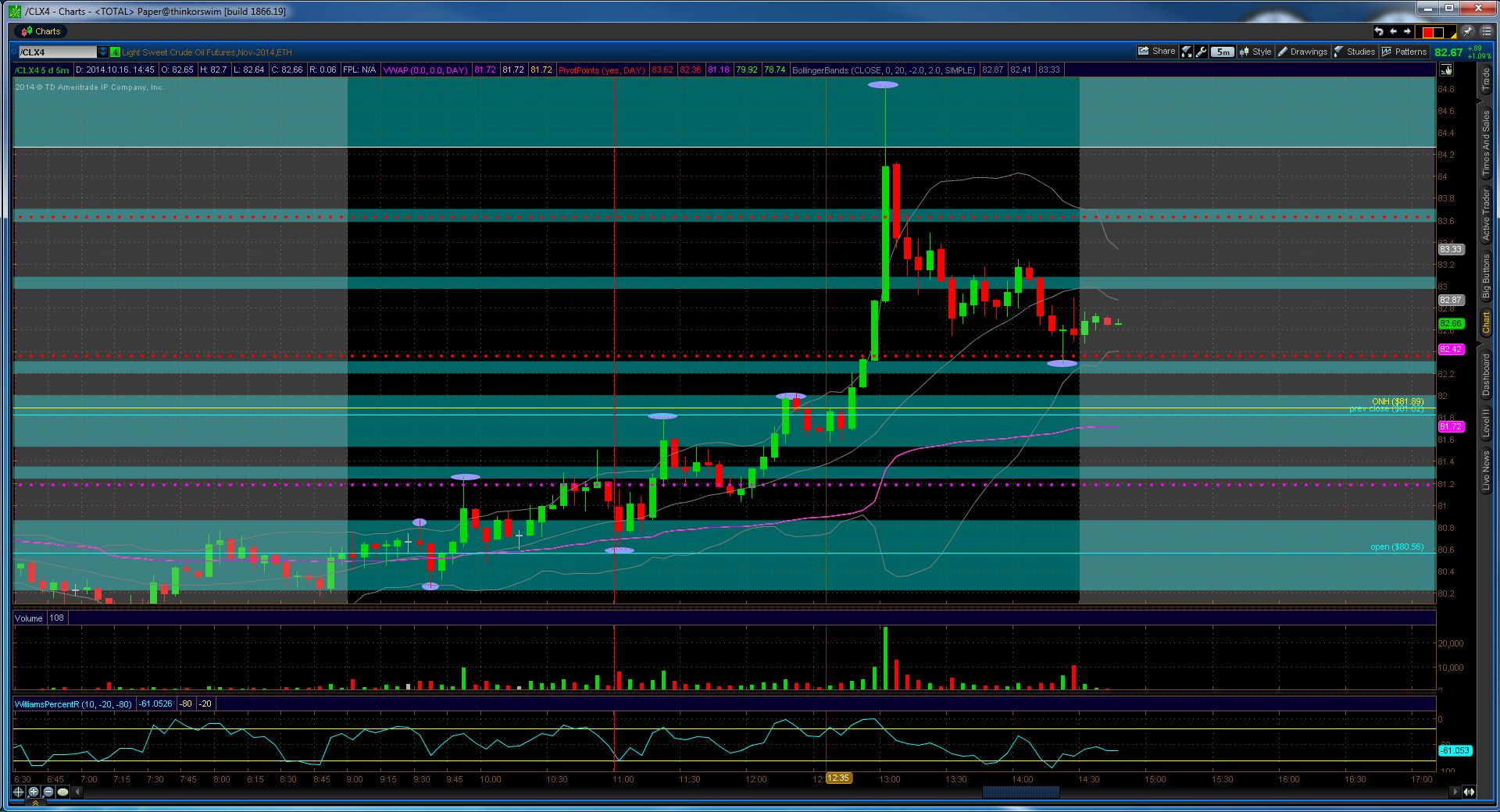The height and width of the screenshot is (812, 1500).
Task: Click the VWAP study label in header
Action: tap(426, 69)
